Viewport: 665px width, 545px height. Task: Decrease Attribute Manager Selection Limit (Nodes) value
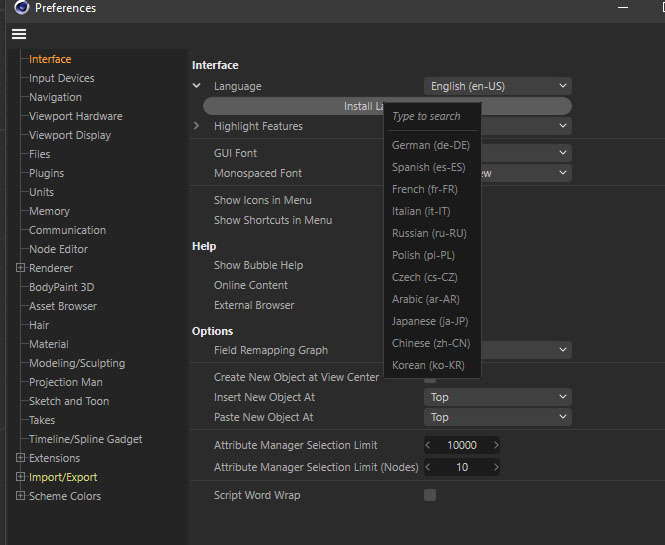click(429, 467)
